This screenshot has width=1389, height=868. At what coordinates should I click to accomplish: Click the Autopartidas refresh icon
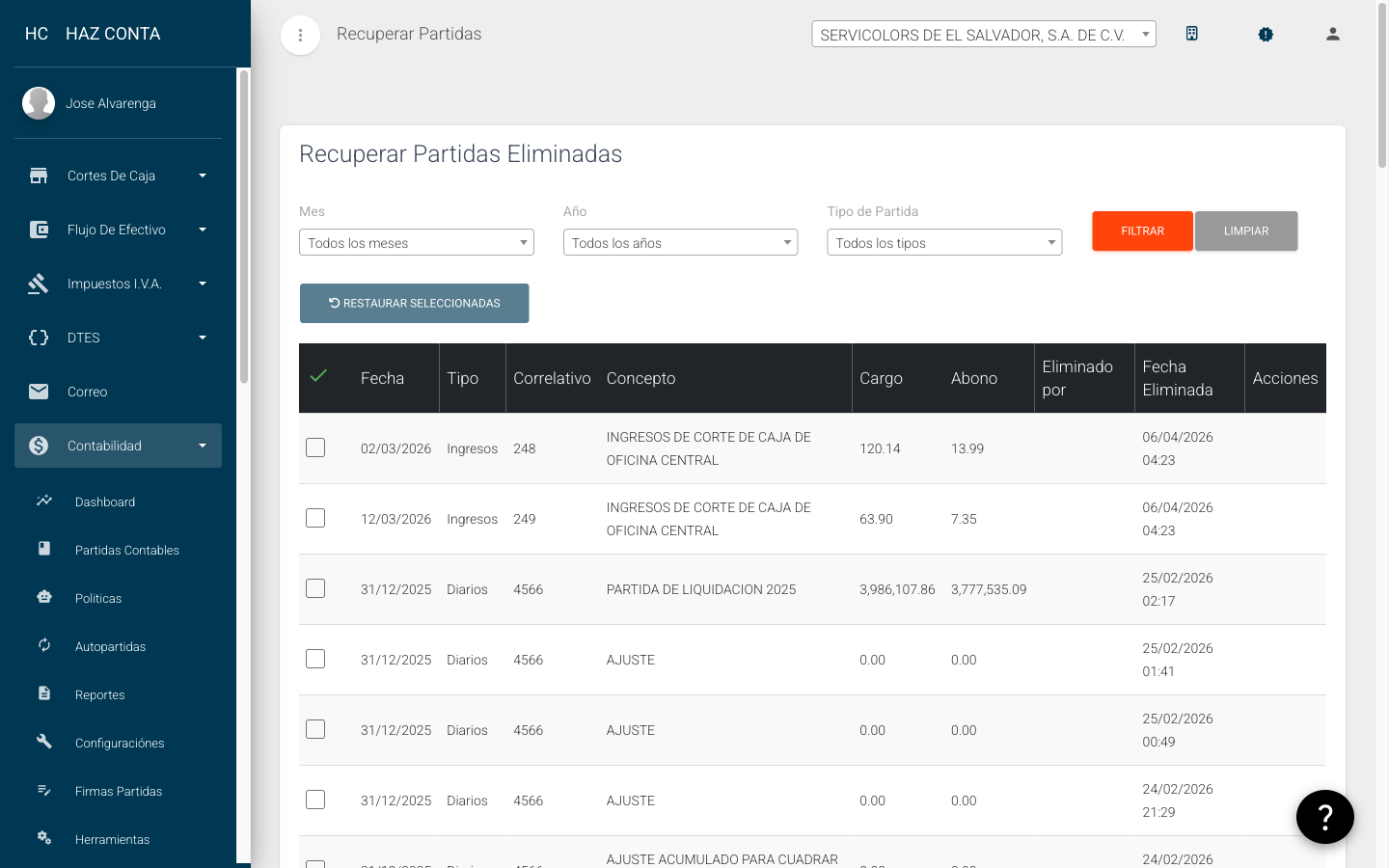coord(44,645)
